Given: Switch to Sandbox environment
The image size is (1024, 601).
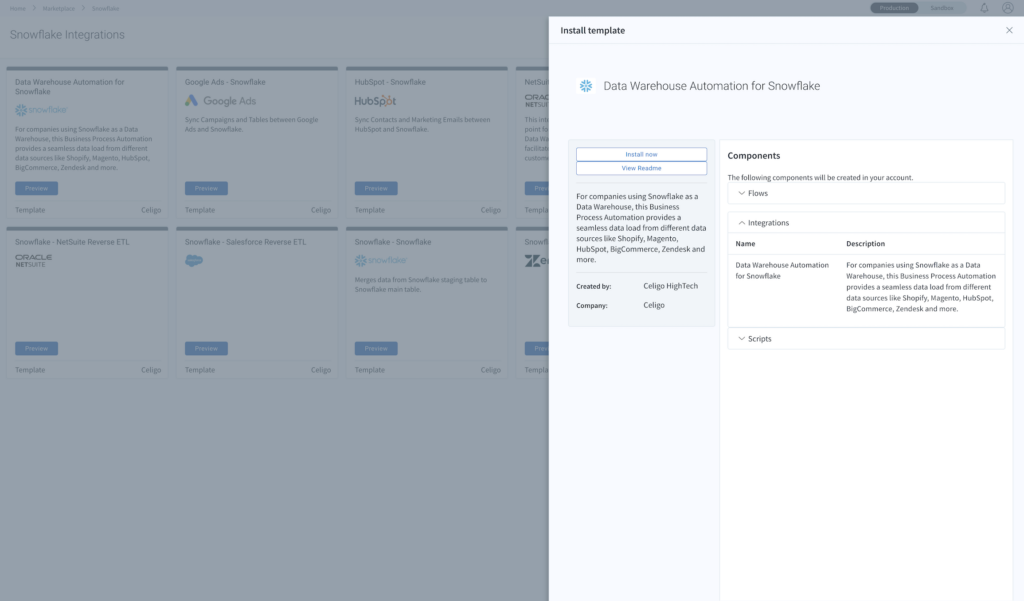Looking at the screenshot, I should click(942, 8).
